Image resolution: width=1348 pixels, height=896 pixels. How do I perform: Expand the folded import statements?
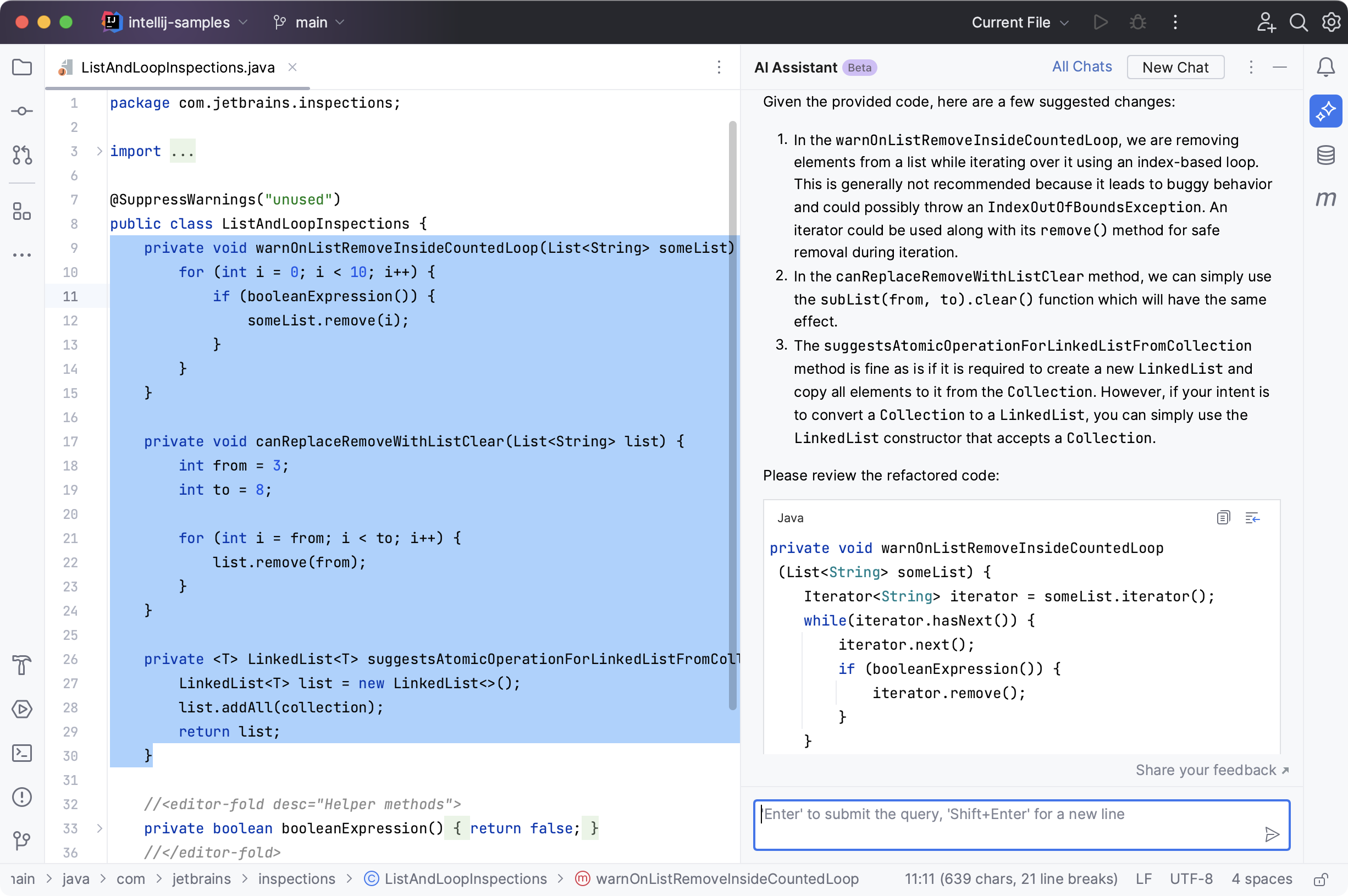[100, 151]
